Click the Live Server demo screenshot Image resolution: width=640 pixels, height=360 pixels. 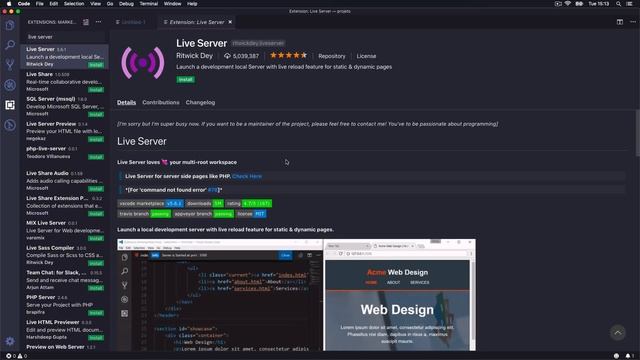tap(296, 295)
